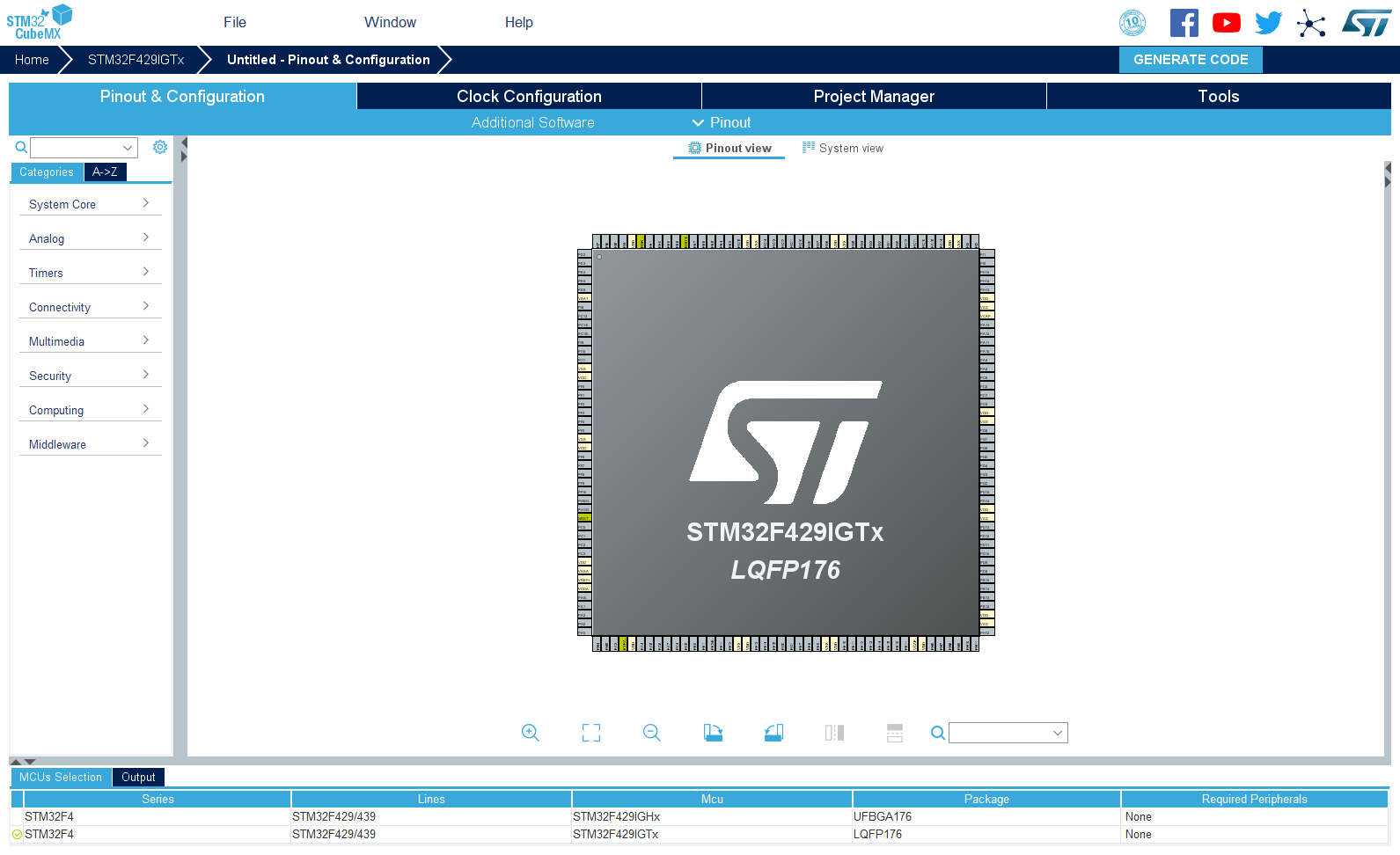Go to Home in the breadcrumb
This screenshot has width=1400, height=855.
coord(32,60)
